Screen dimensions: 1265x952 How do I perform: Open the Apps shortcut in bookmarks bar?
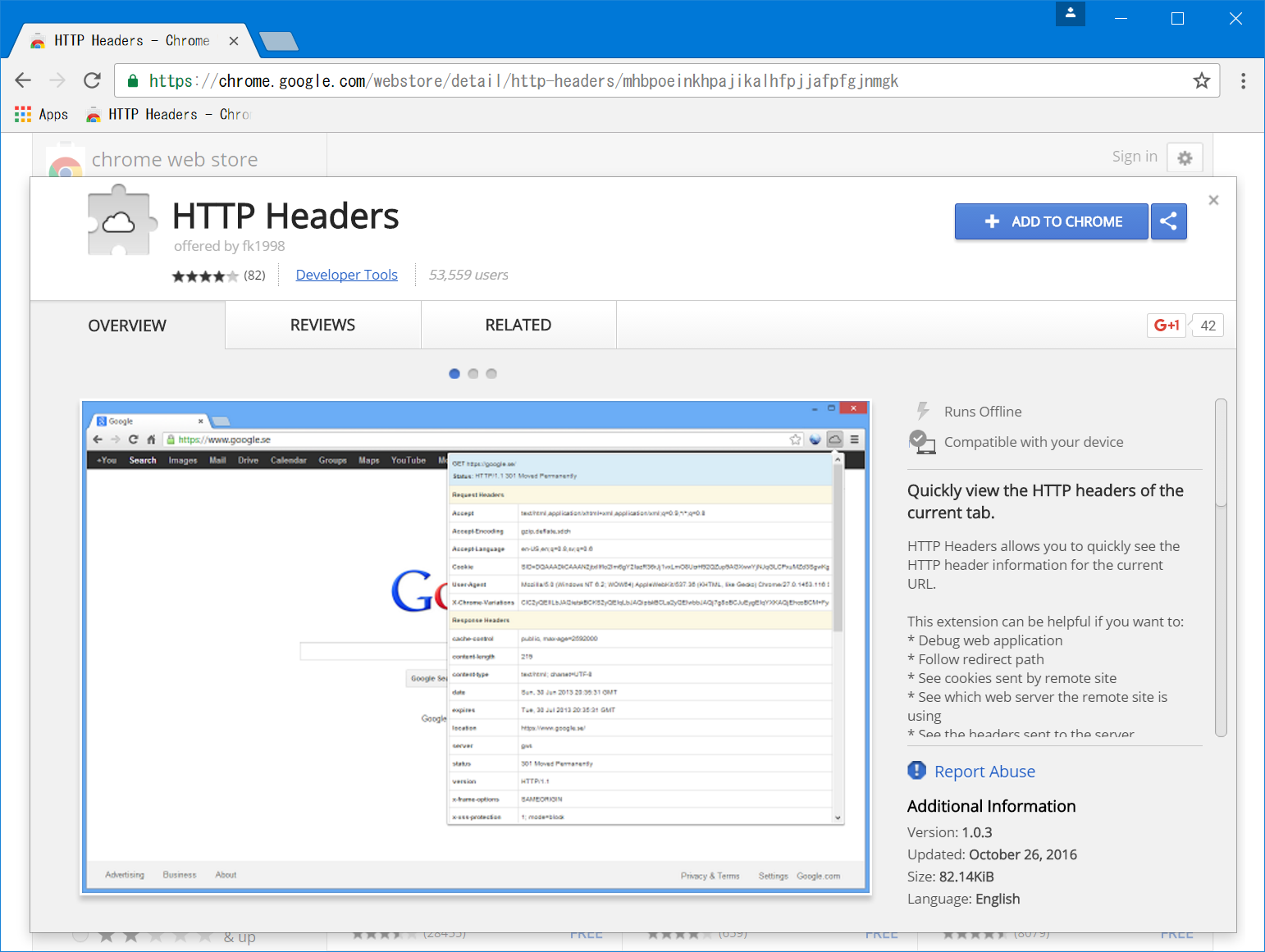(x=42, y=114)
